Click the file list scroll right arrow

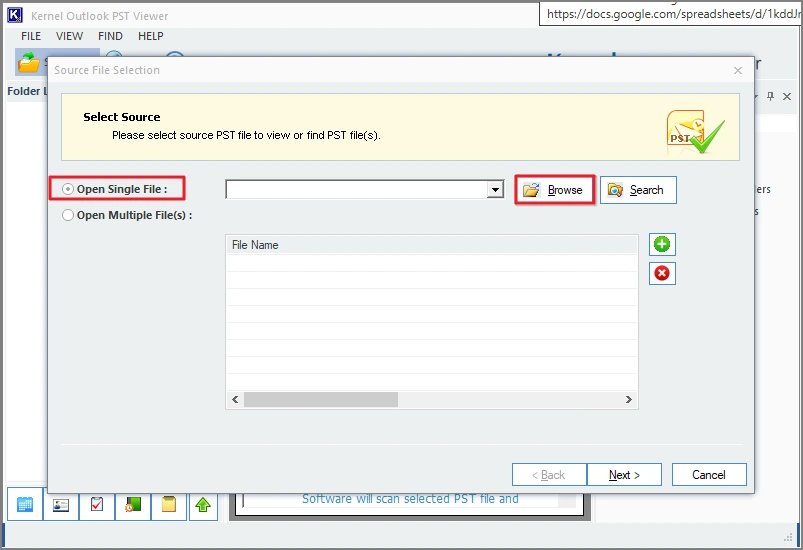coord(628,399)
